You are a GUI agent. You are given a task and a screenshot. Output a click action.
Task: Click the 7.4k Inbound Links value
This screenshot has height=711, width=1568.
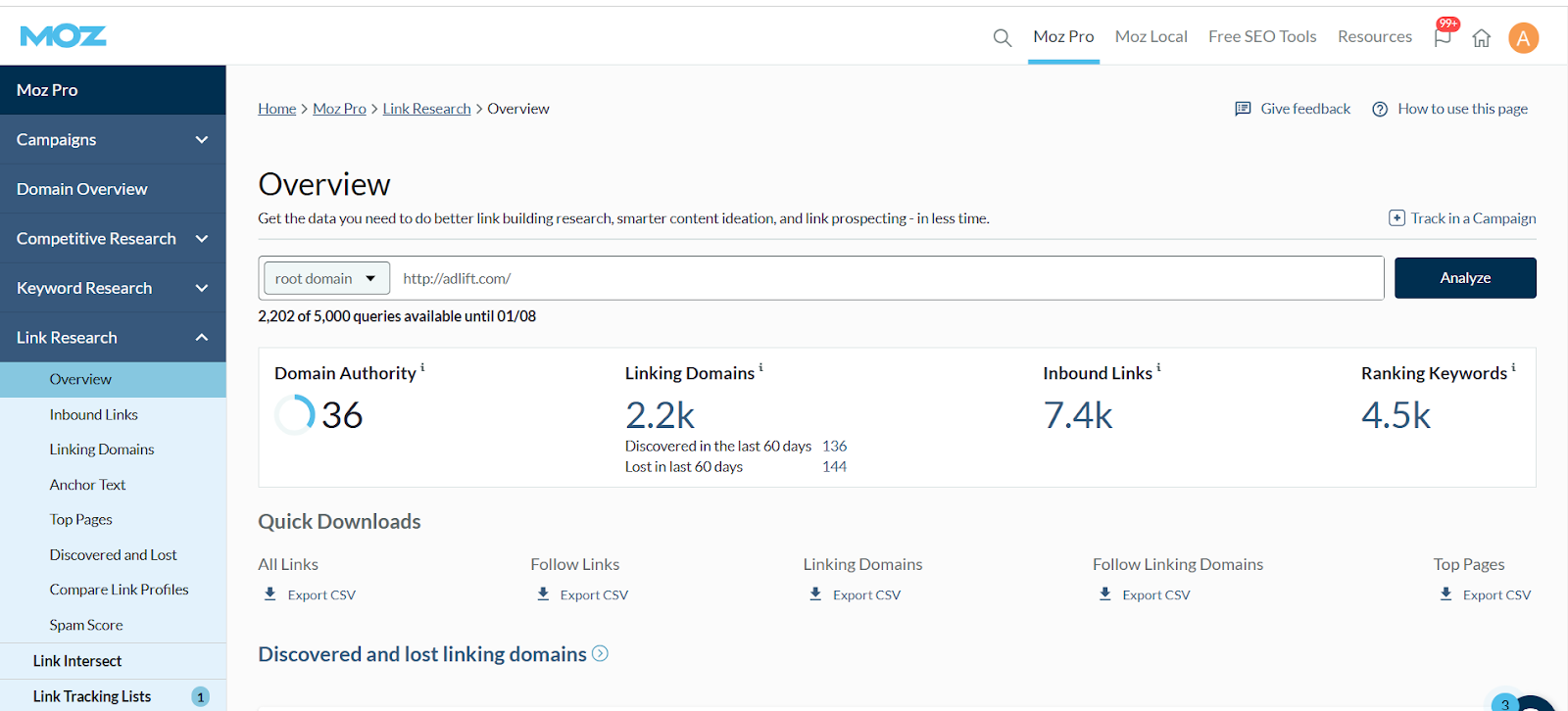coord(1078,415)
